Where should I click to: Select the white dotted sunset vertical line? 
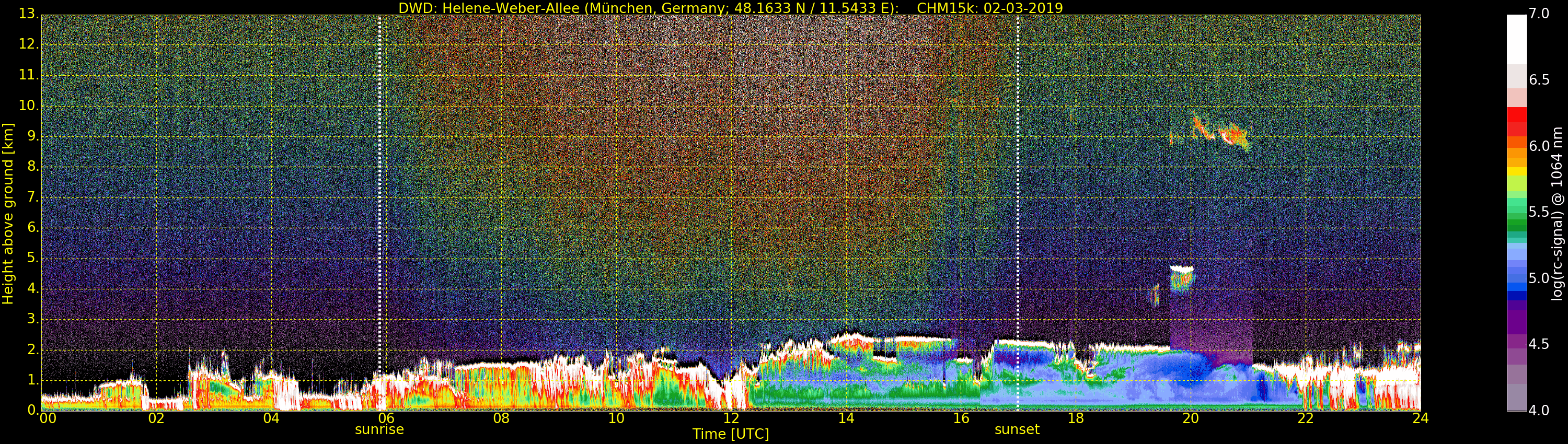(1018, 182)
